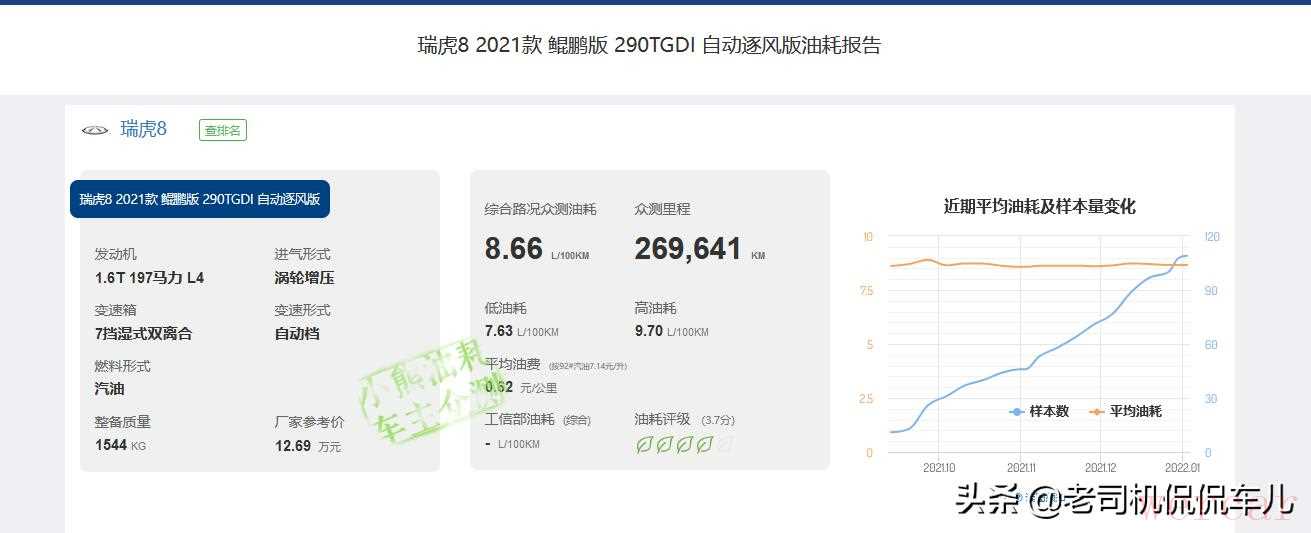Click the Chery logo beside 瑞虎8
The width and height of the screenshot is (1311, 533).
pos(95,130)
